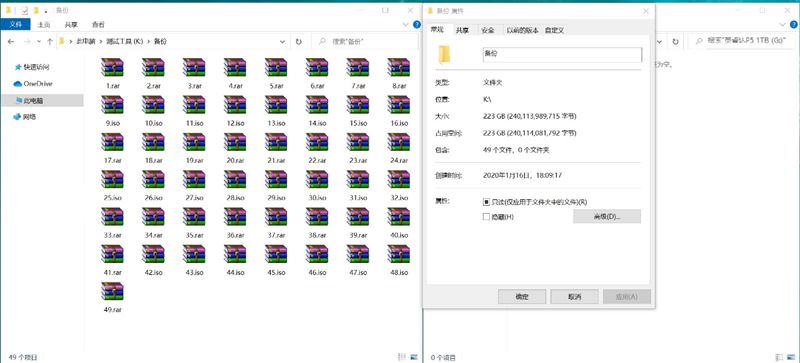Image resolution: width=800 pixels, height=363 pixels.
Task: Open the quick access toolbar dropdown
Action: pyautogui.click(x=46, y=10)
